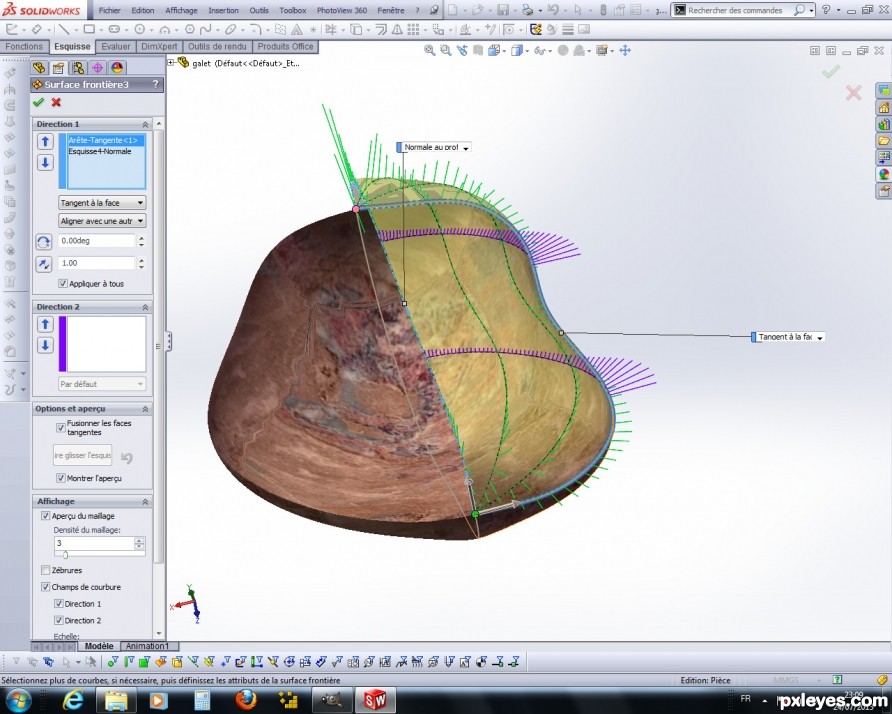
Task: Reverse tangent direction icon beside 1.00
Action: coord(44,263)
